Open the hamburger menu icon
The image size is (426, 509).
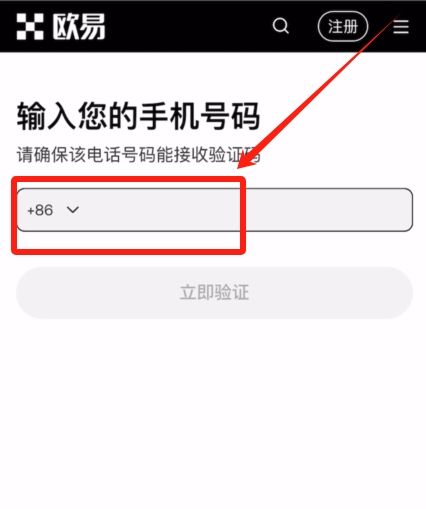pyautogui.click(x=401, y=26)
